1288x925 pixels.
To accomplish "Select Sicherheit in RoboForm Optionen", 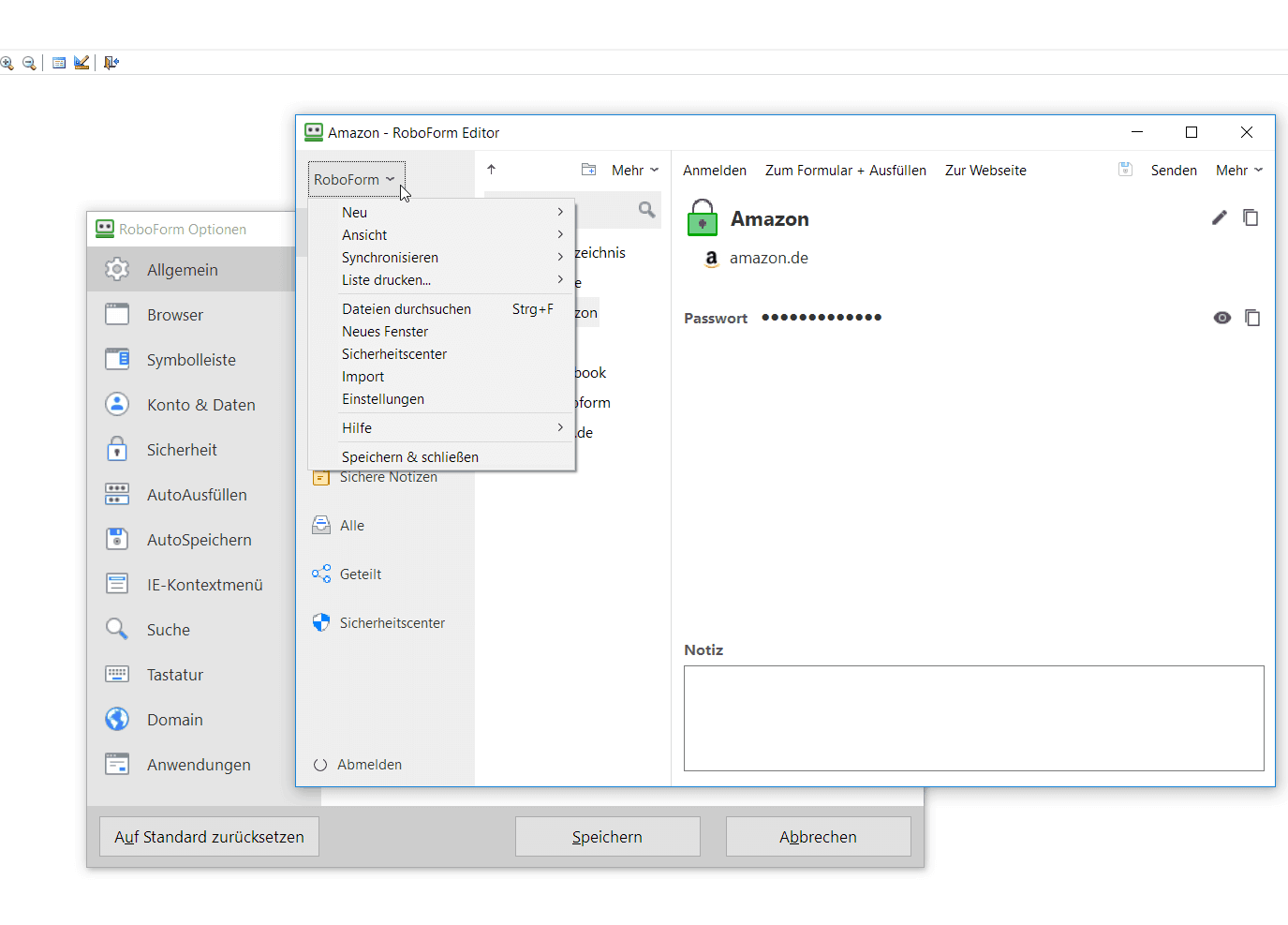I will point(191,450).
